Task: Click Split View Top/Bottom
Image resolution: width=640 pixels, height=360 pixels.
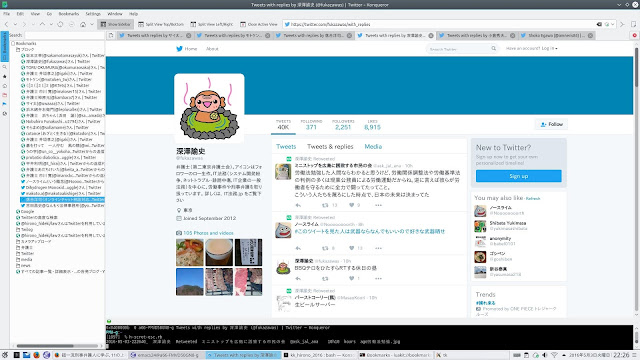Action: click(161, 24)
